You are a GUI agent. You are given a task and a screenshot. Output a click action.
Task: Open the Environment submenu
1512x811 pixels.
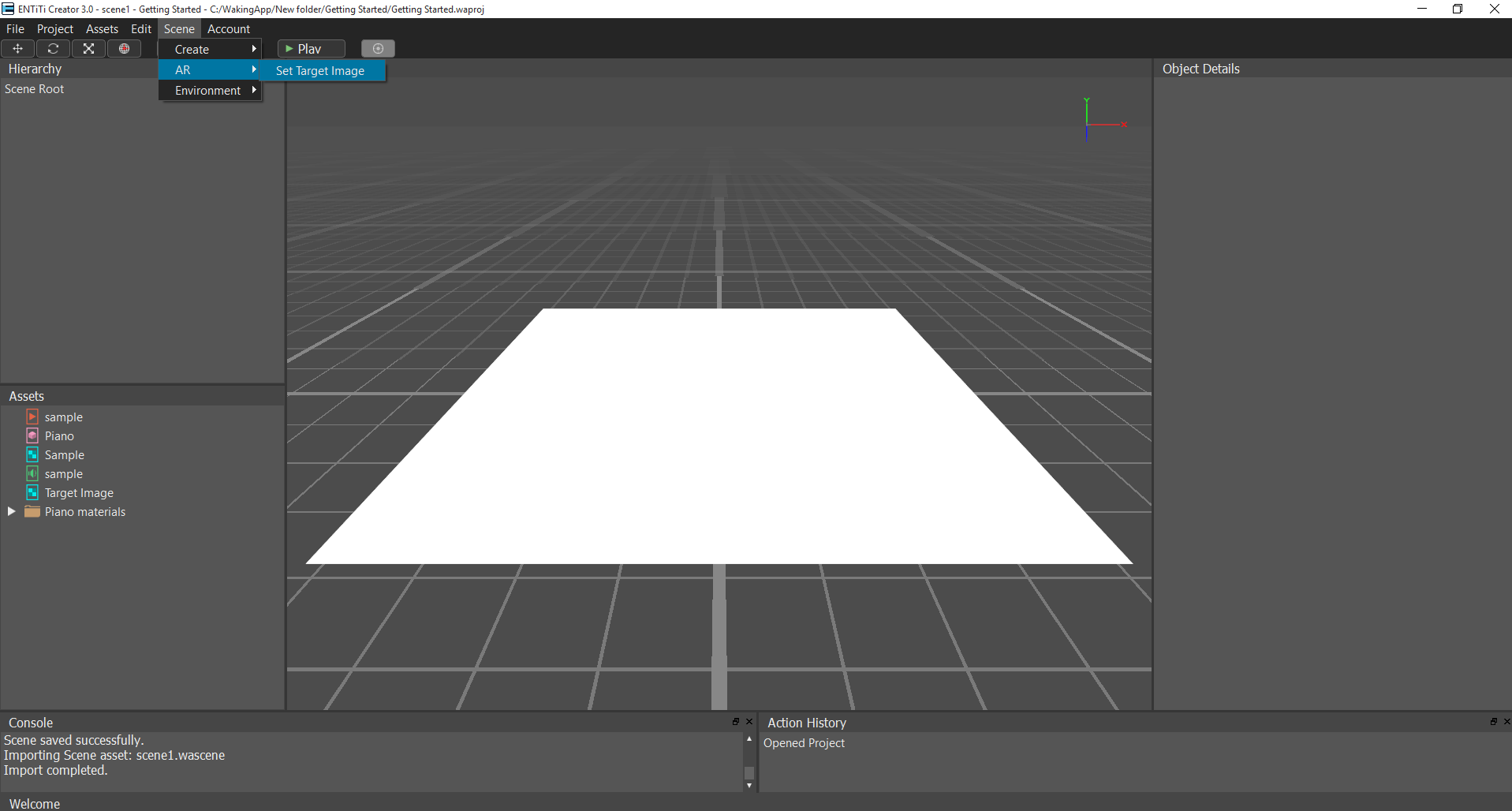(x=210, y=91)
